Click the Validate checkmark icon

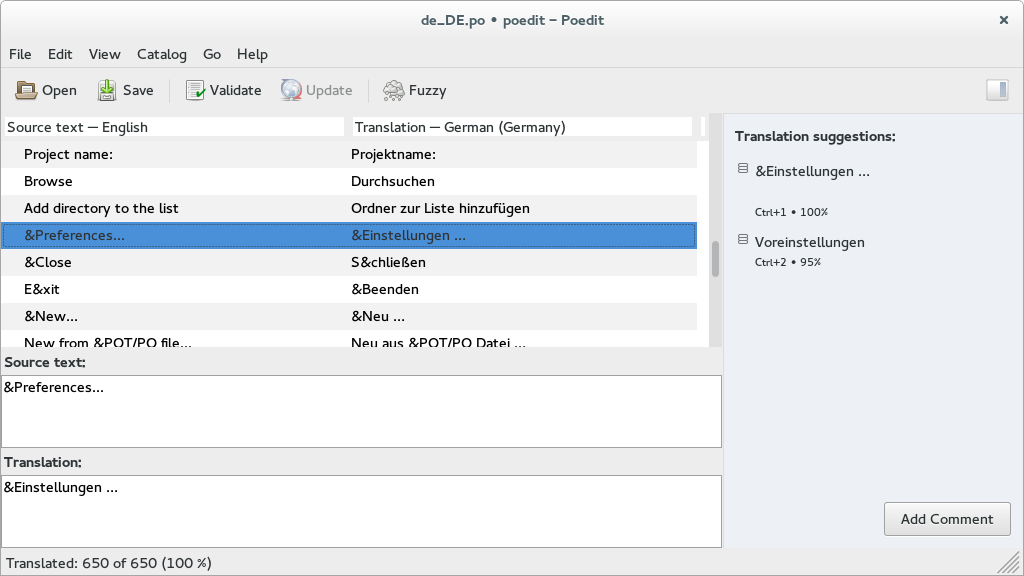point(195,91)
